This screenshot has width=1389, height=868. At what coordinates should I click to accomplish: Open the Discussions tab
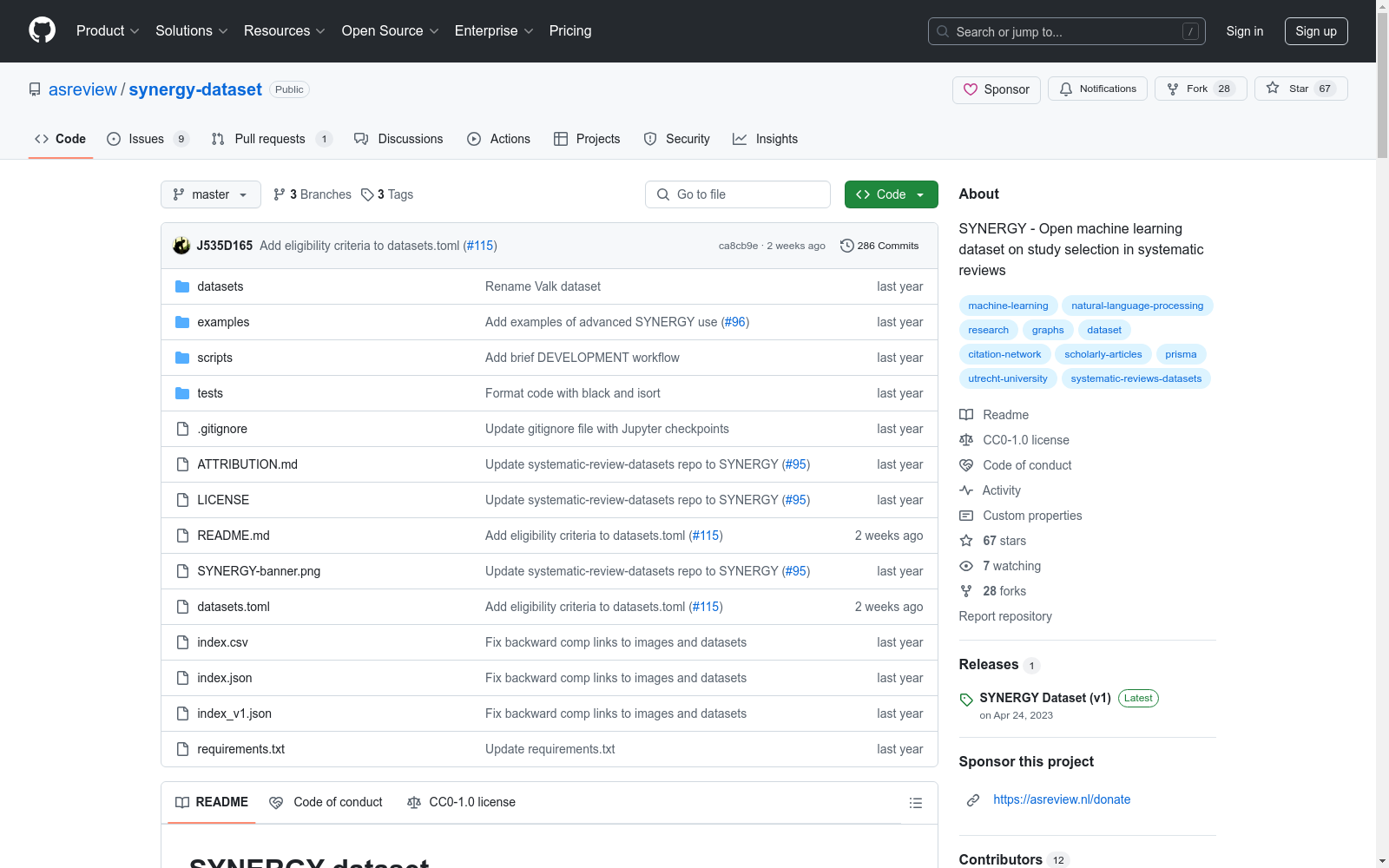point(398,139)
